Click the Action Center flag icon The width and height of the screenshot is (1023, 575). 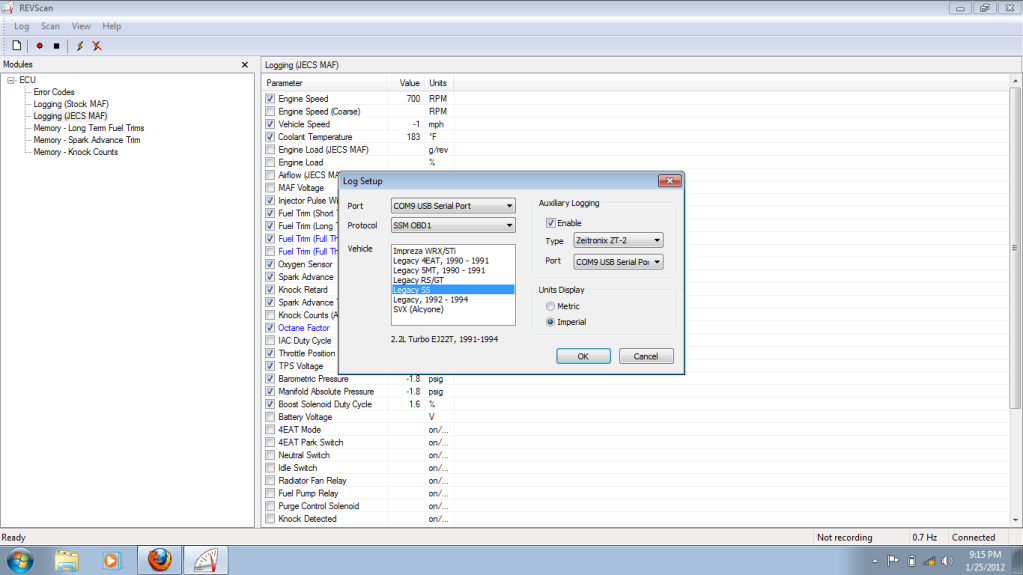tap(893, 561)
